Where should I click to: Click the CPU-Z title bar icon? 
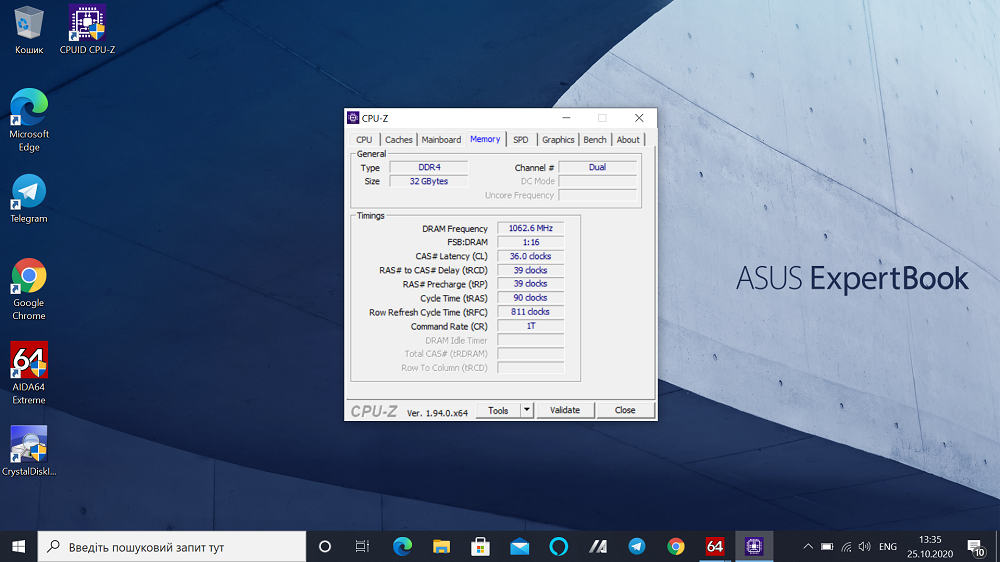(353, 118)
